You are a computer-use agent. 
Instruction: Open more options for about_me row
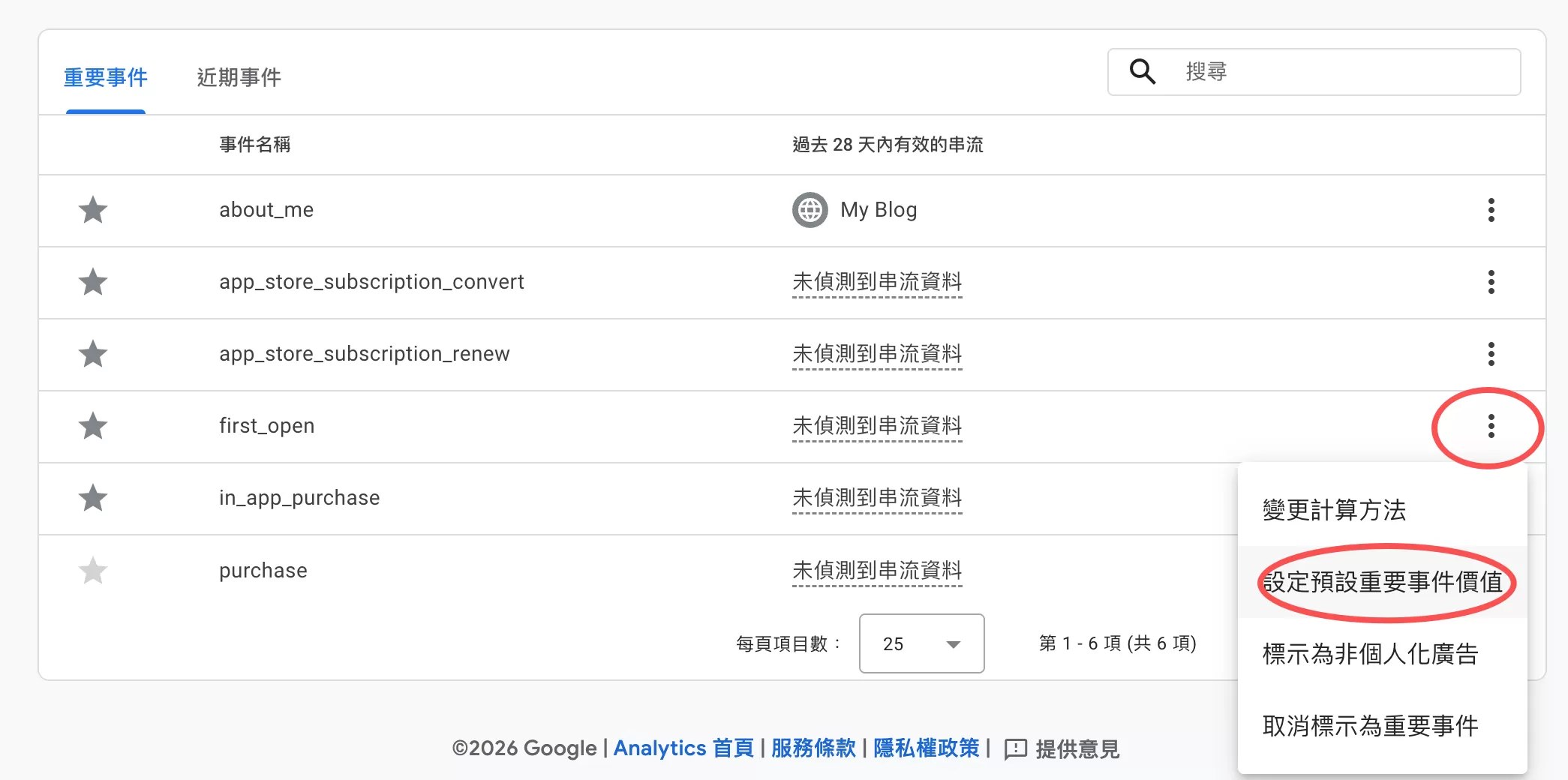(x=1491, y=210)
